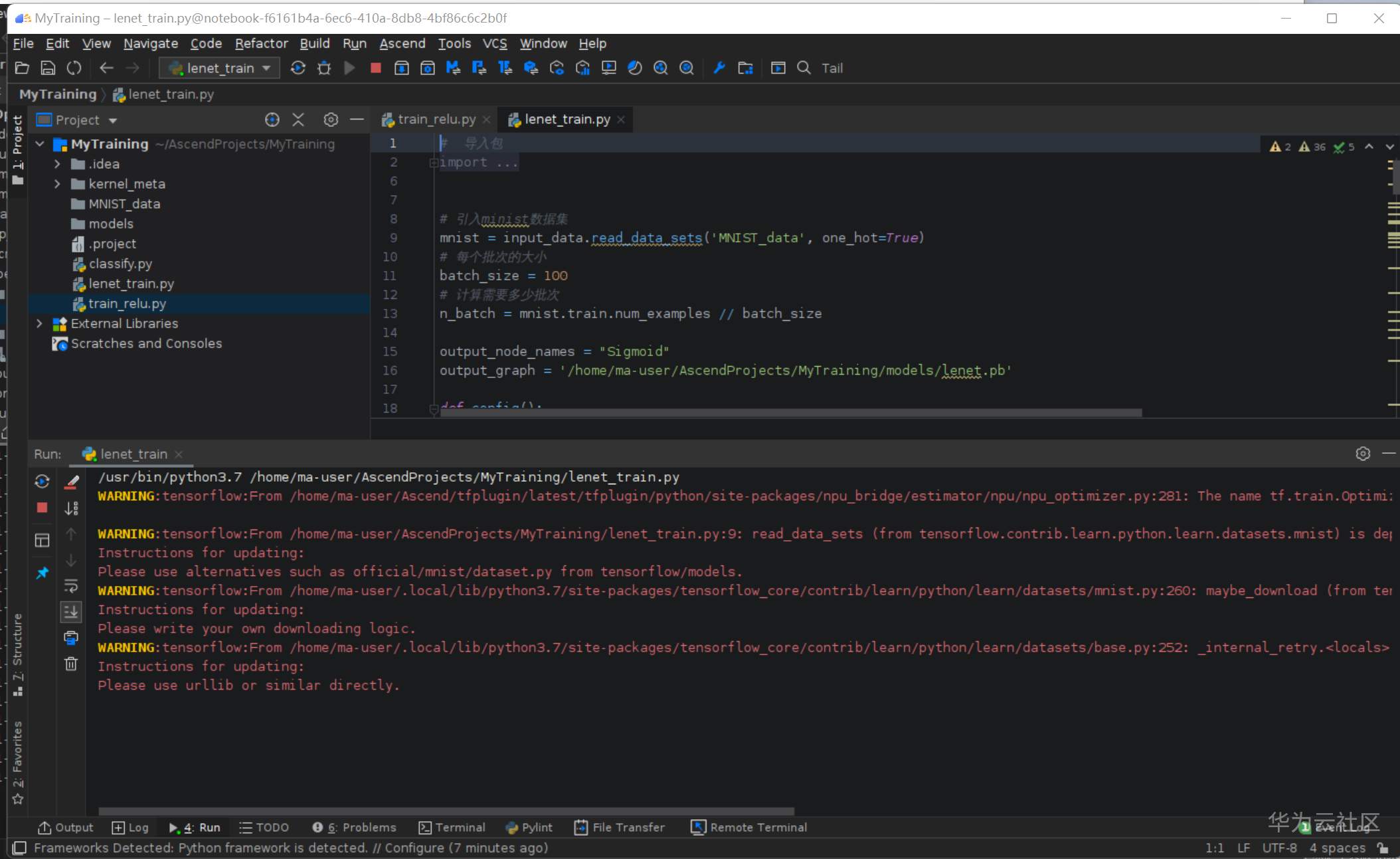Expand the kernel_meta folder
The height and width of the screenshot is (859, 1400).
click(57, 183)
